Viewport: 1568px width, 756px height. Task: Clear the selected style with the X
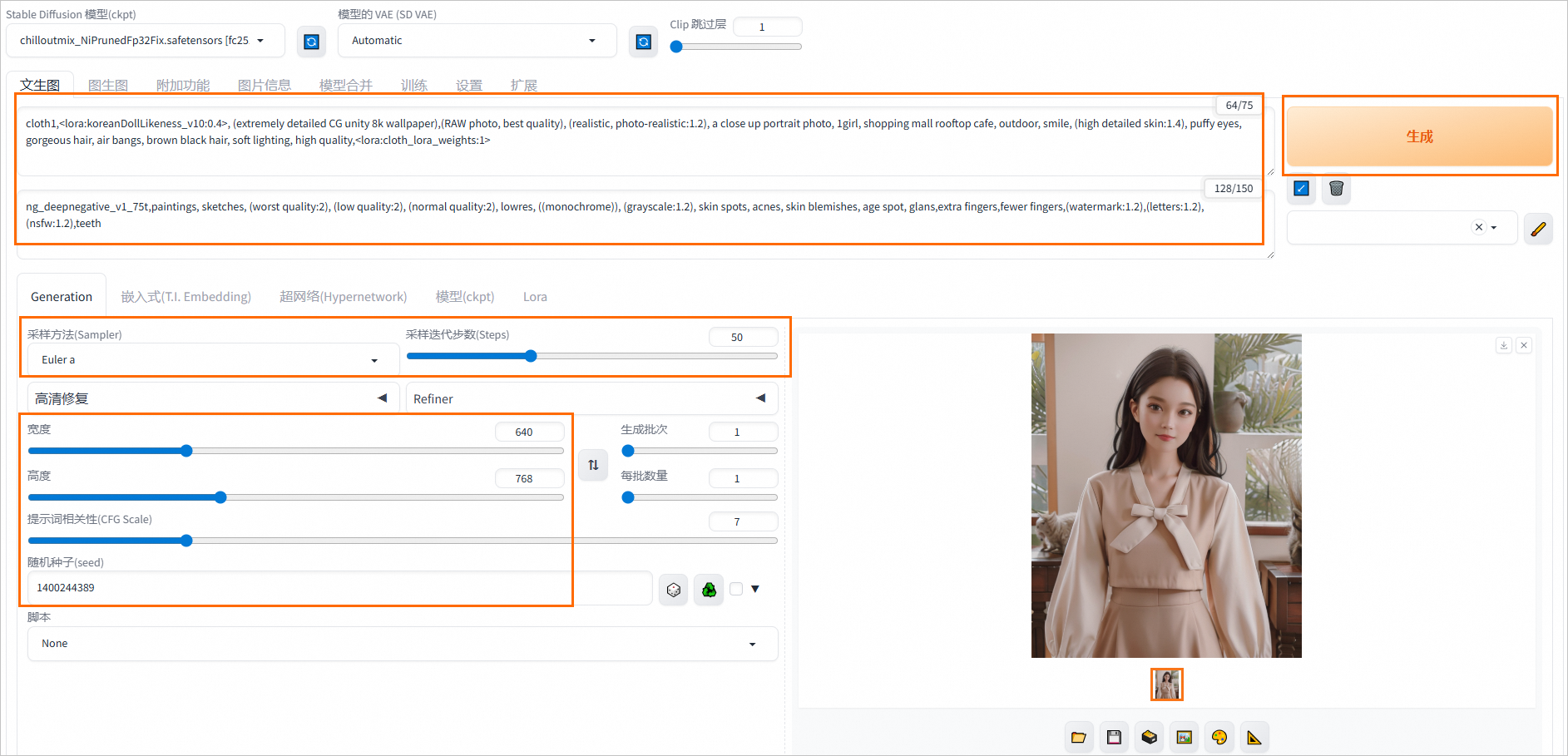1478,227
